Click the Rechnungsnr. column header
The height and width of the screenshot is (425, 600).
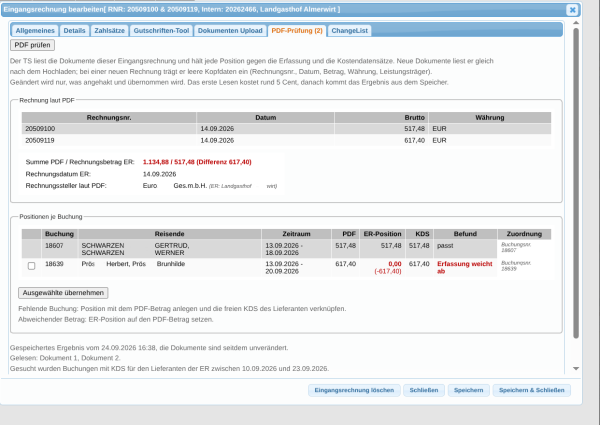(109, 117)
